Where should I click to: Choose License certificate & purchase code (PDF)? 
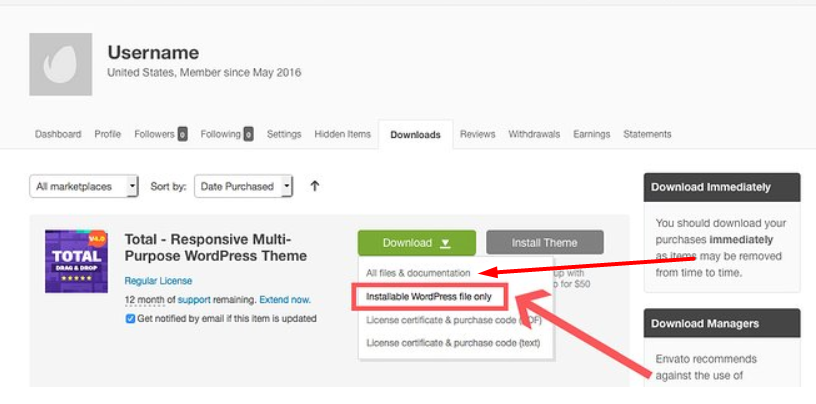(x=454, y=320)
